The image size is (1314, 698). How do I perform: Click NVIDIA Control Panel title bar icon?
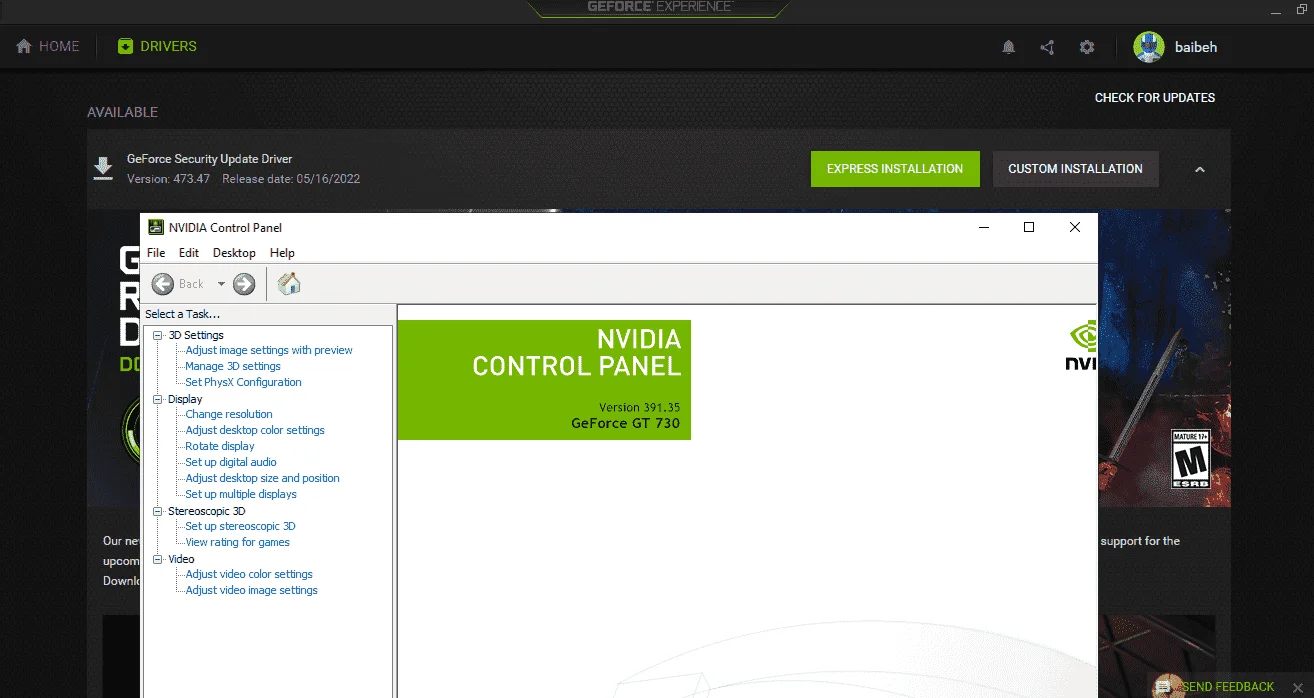click(x=156, y=227)
